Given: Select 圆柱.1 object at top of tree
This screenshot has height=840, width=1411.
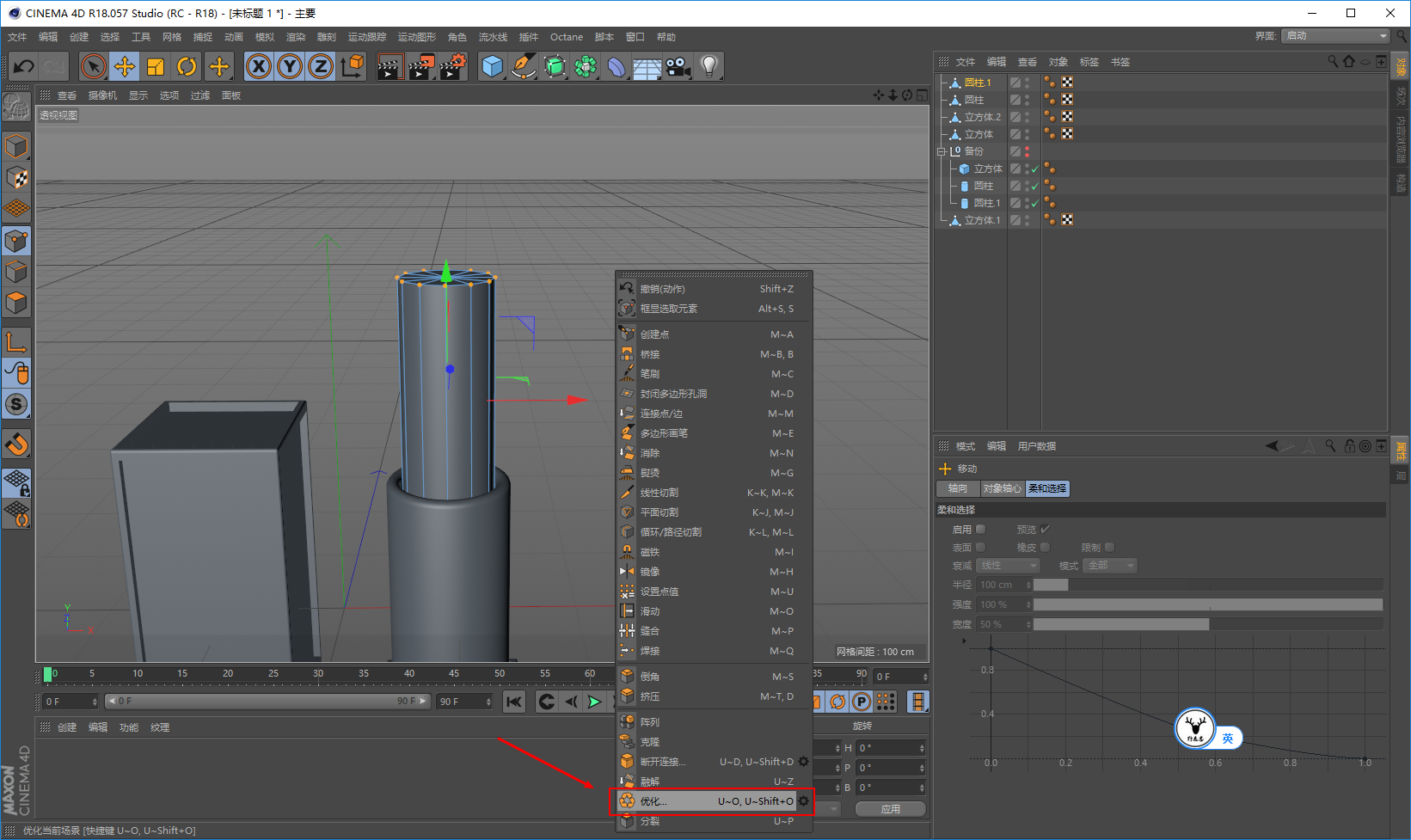Looking at the screenshot, I should click(978, 83).
